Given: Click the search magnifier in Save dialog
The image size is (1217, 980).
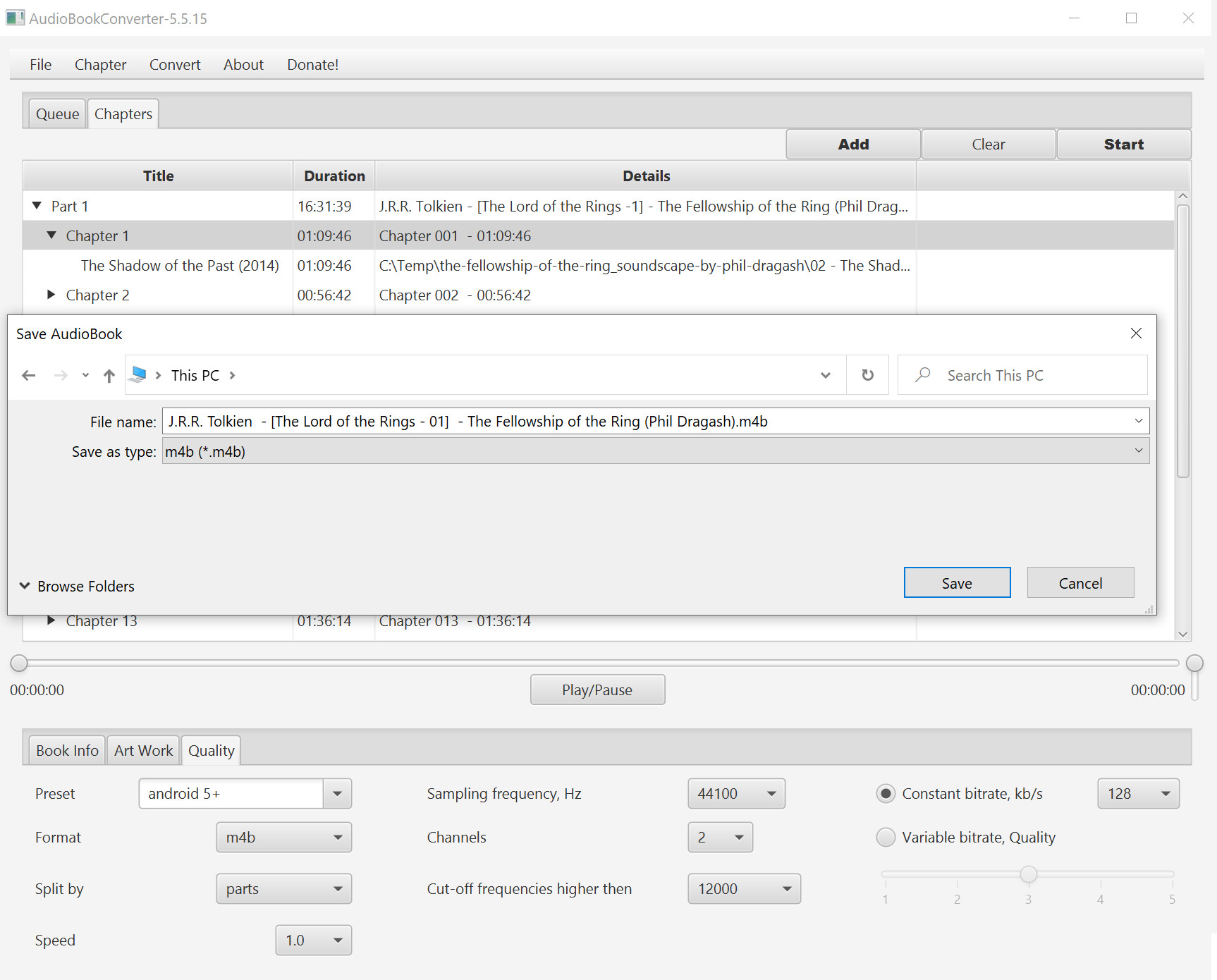Looking at the screenshot, I should click(922, 375).
